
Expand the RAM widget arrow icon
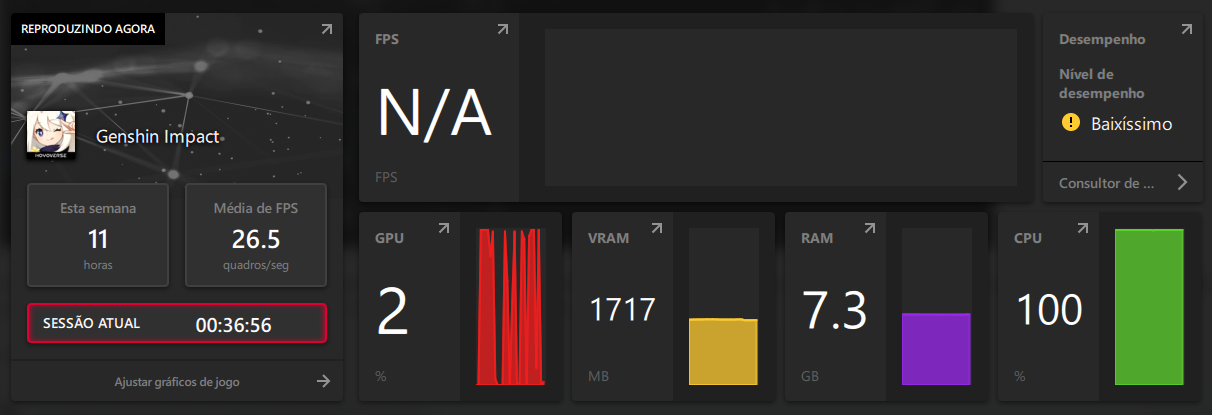870,229
